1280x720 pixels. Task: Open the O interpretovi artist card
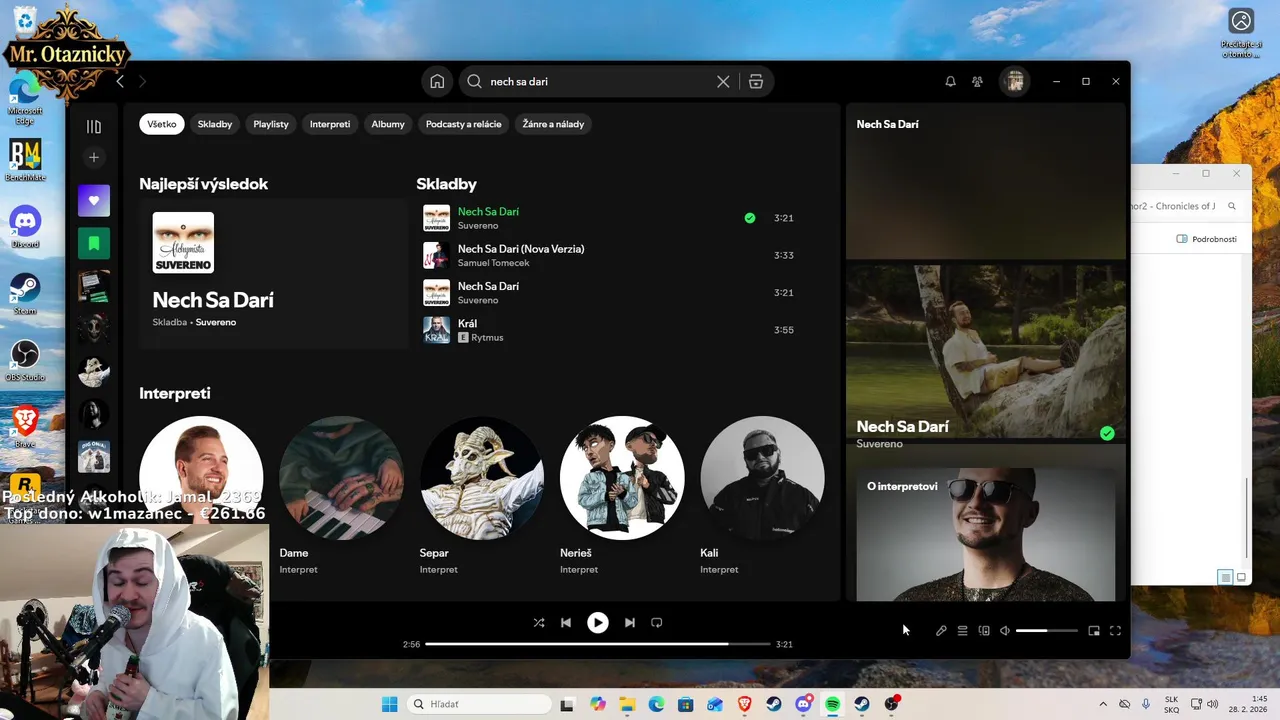pos(986,534)
